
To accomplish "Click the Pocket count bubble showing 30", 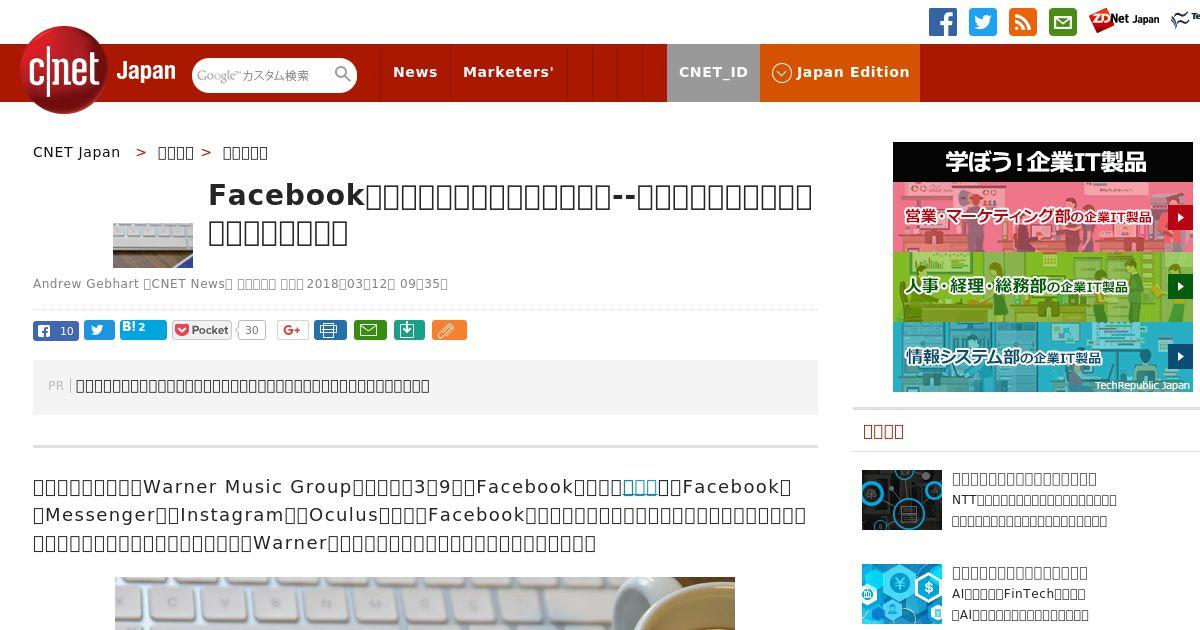I will tap(252, 330).
